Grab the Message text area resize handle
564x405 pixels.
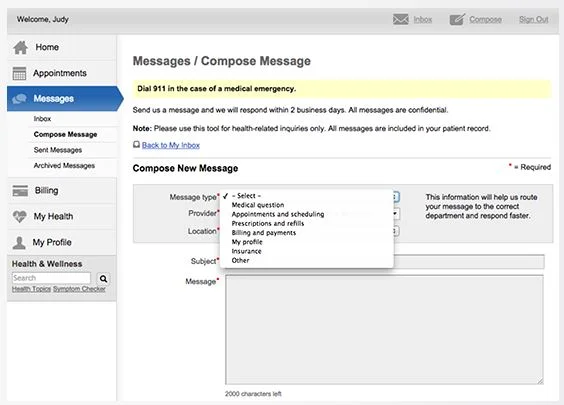point(540,381)
